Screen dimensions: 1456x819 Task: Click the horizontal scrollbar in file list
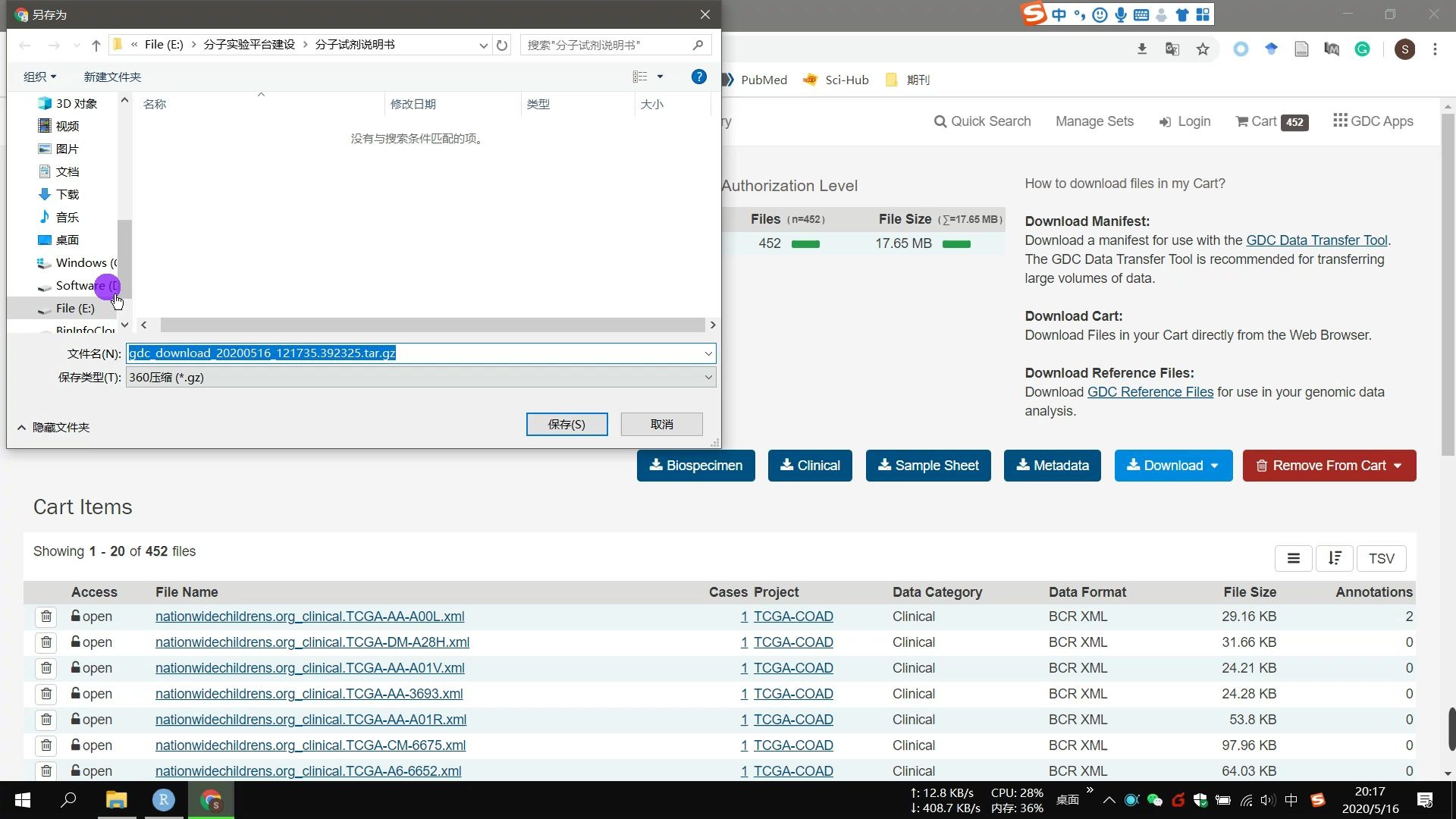432,325
